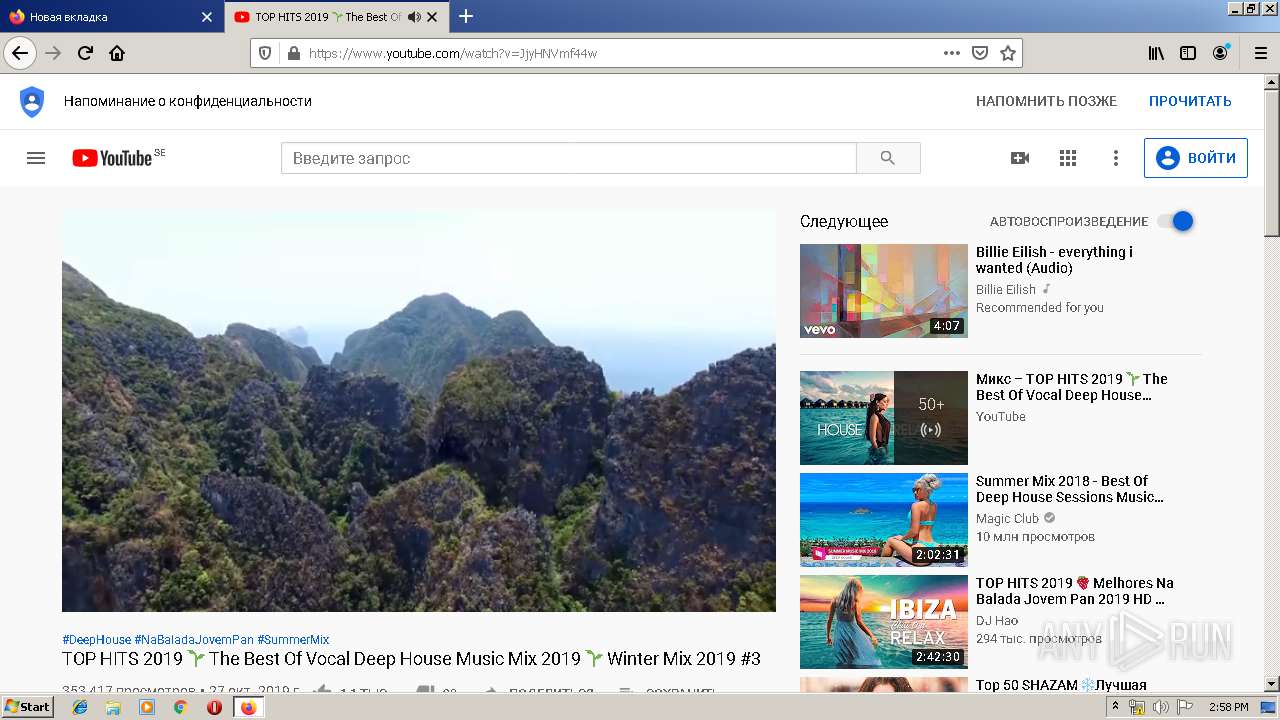
Task: Focus the 'Введите запрос' search box
Action: [x=568, y=158]
